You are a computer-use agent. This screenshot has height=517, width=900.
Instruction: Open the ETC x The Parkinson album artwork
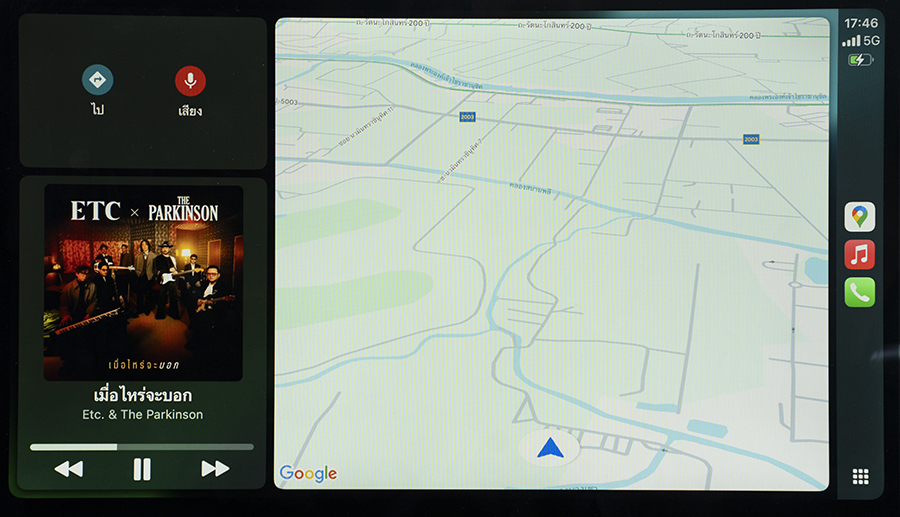(143, 283)
